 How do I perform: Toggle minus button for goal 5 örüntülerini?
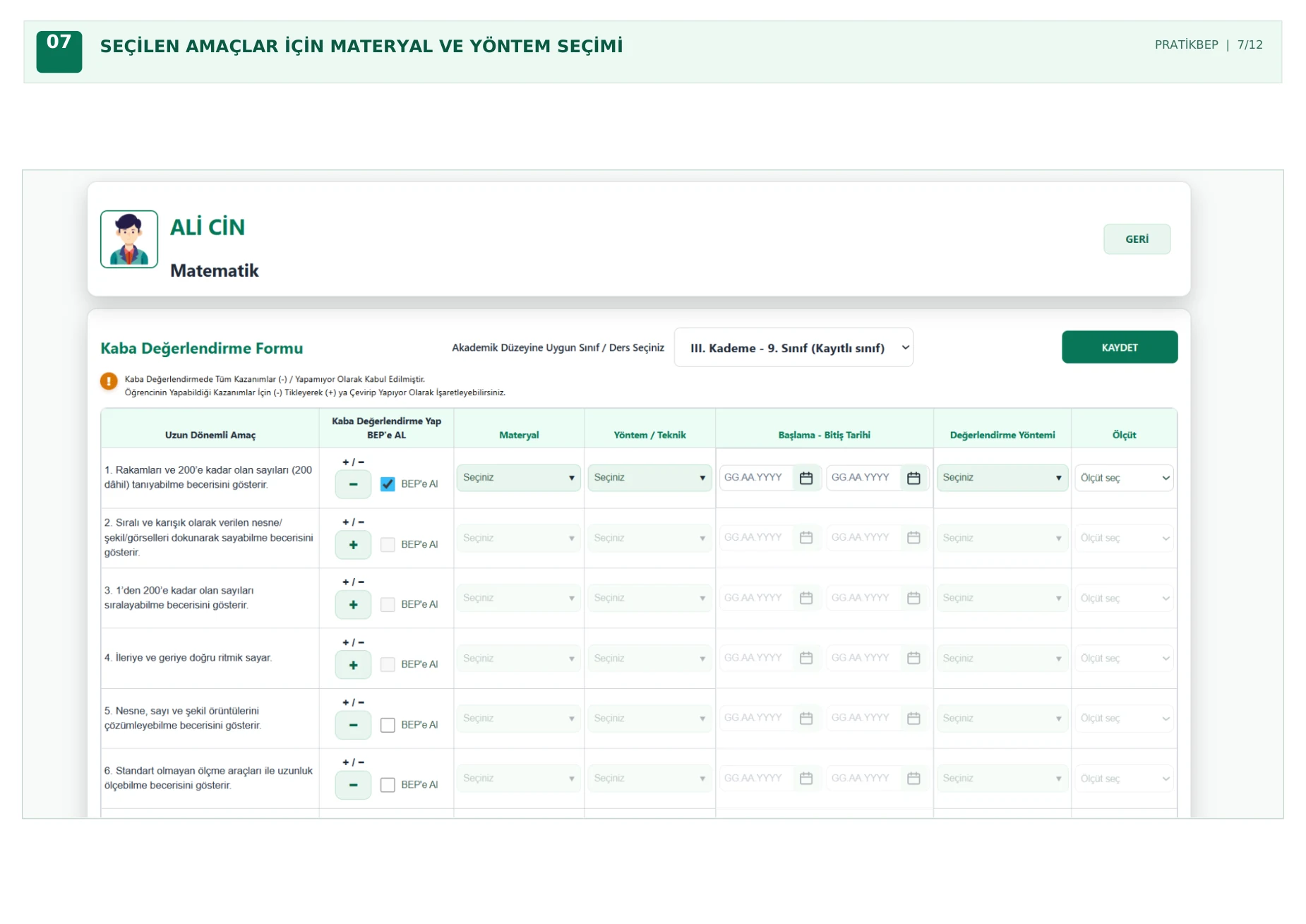353,725
